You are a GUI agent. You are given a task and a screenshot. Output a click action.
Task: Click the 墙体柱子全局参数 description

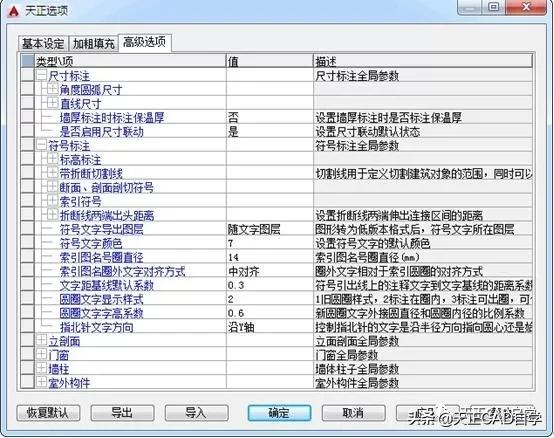coord(357,369)
